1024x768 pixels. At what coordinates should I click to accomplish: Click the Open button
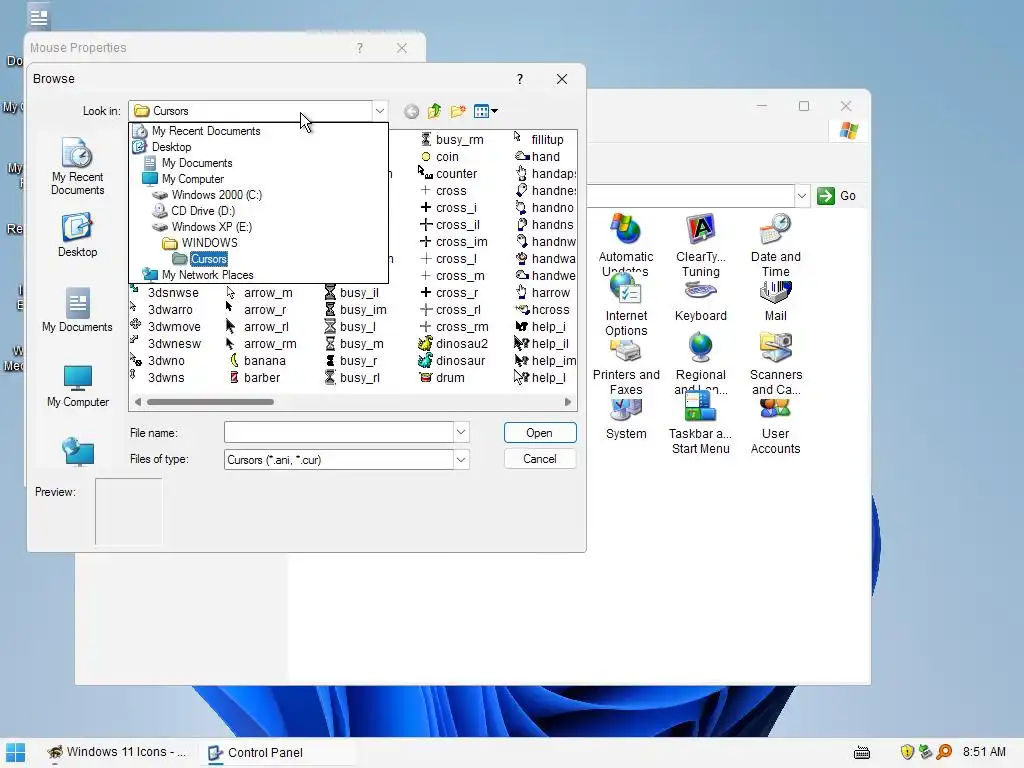539,433
